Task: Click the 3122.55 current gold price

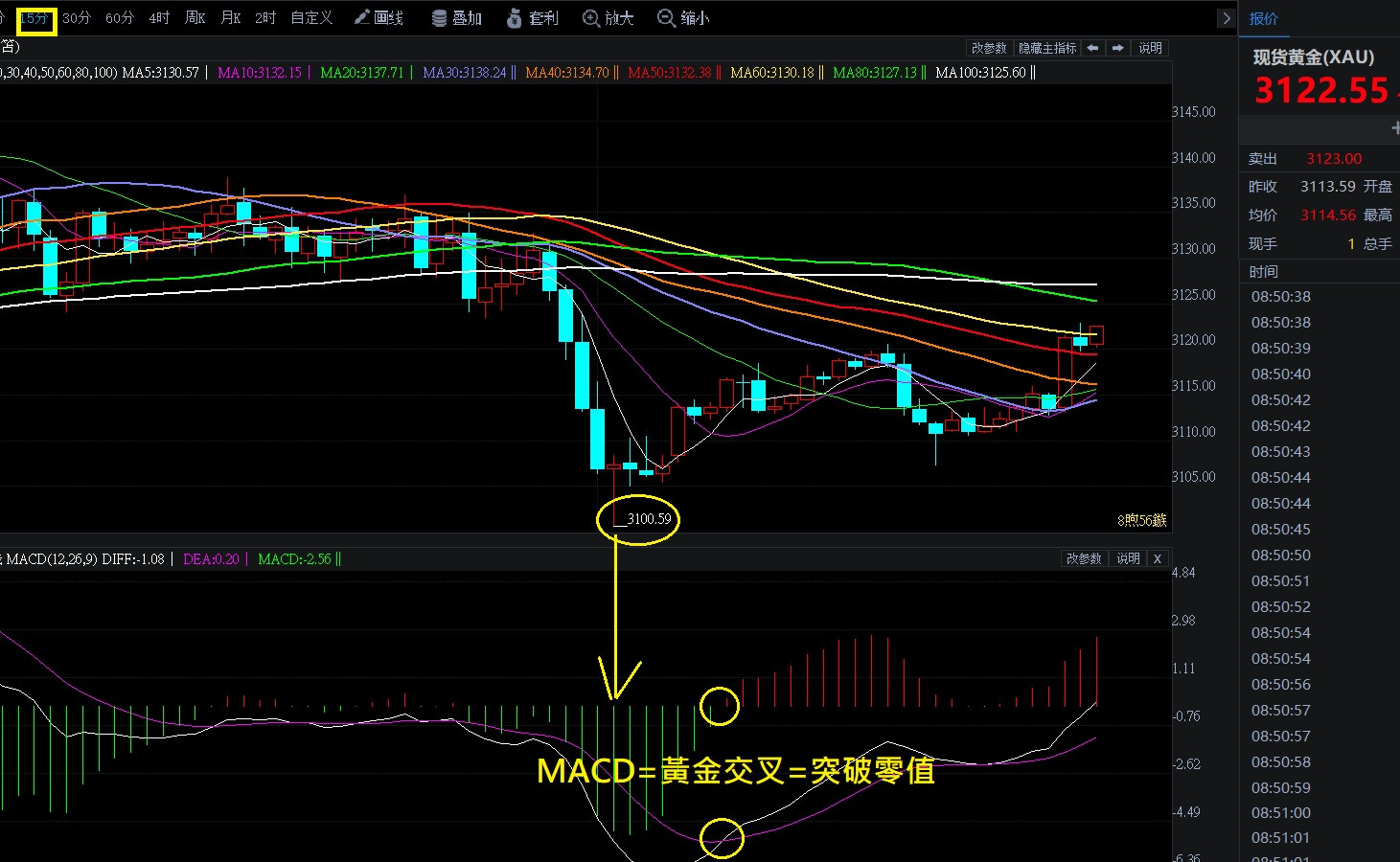Action: point(1321,91)
